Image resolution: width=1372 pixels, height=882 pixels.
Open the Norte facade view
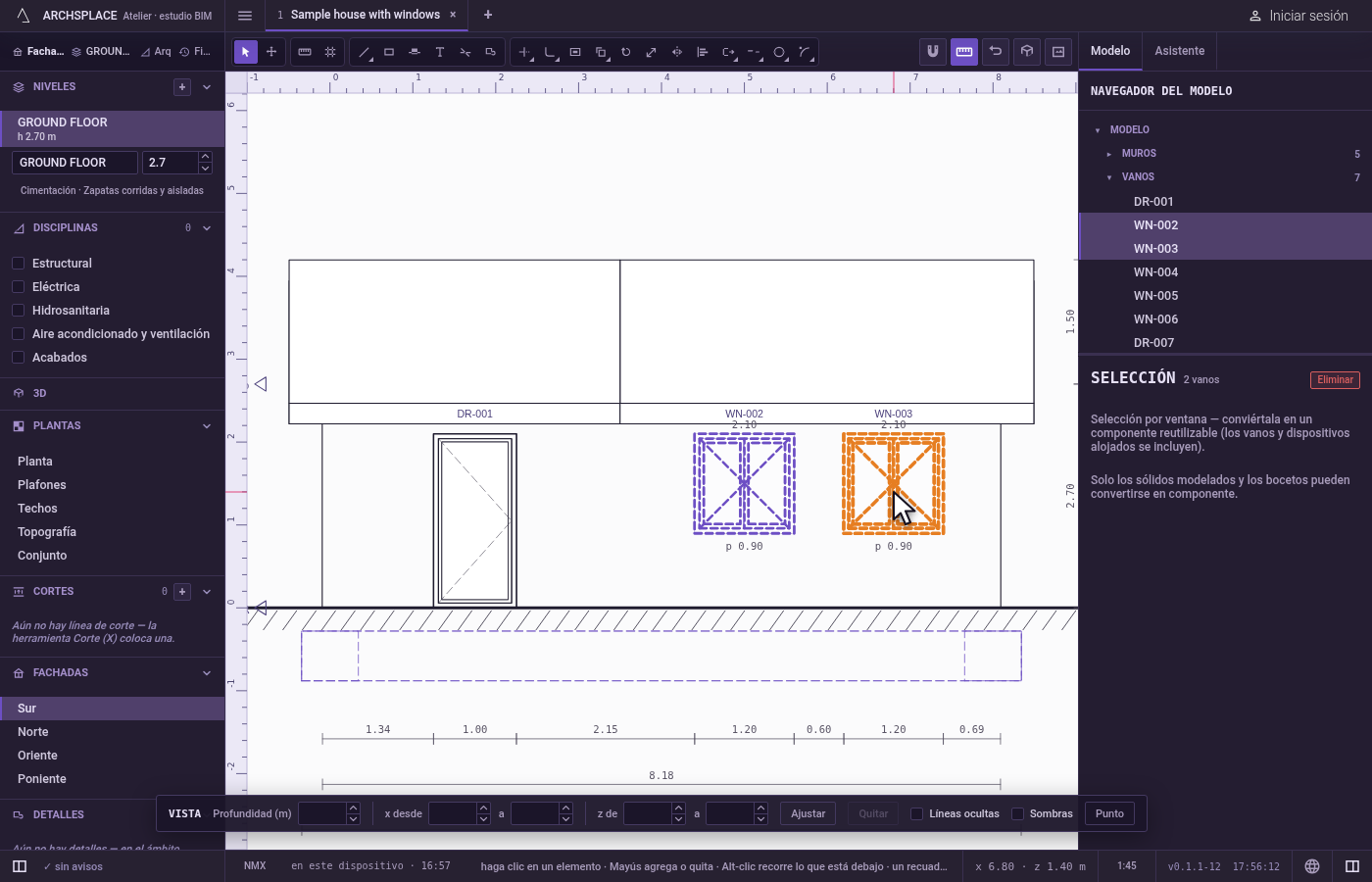[x=113, y=732]
